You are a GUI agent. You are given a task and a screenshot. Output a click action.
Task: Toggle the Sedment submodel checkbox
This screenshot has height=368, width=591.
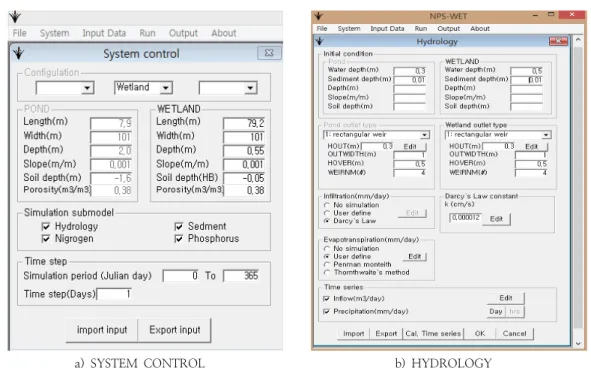(179, 227)
